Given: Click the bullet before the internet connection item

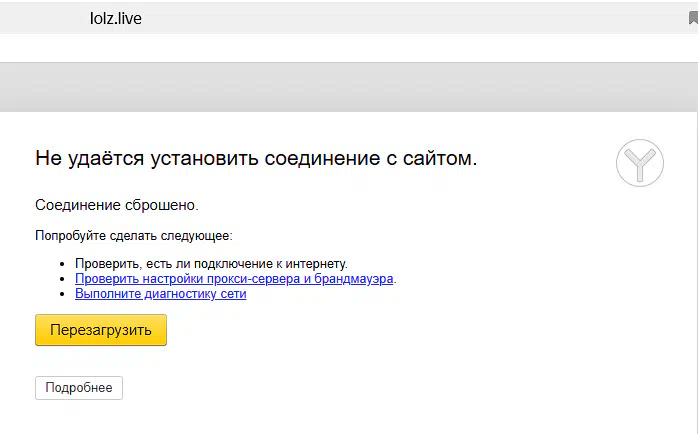Looking at the screenshot, I should pos(62,264).
